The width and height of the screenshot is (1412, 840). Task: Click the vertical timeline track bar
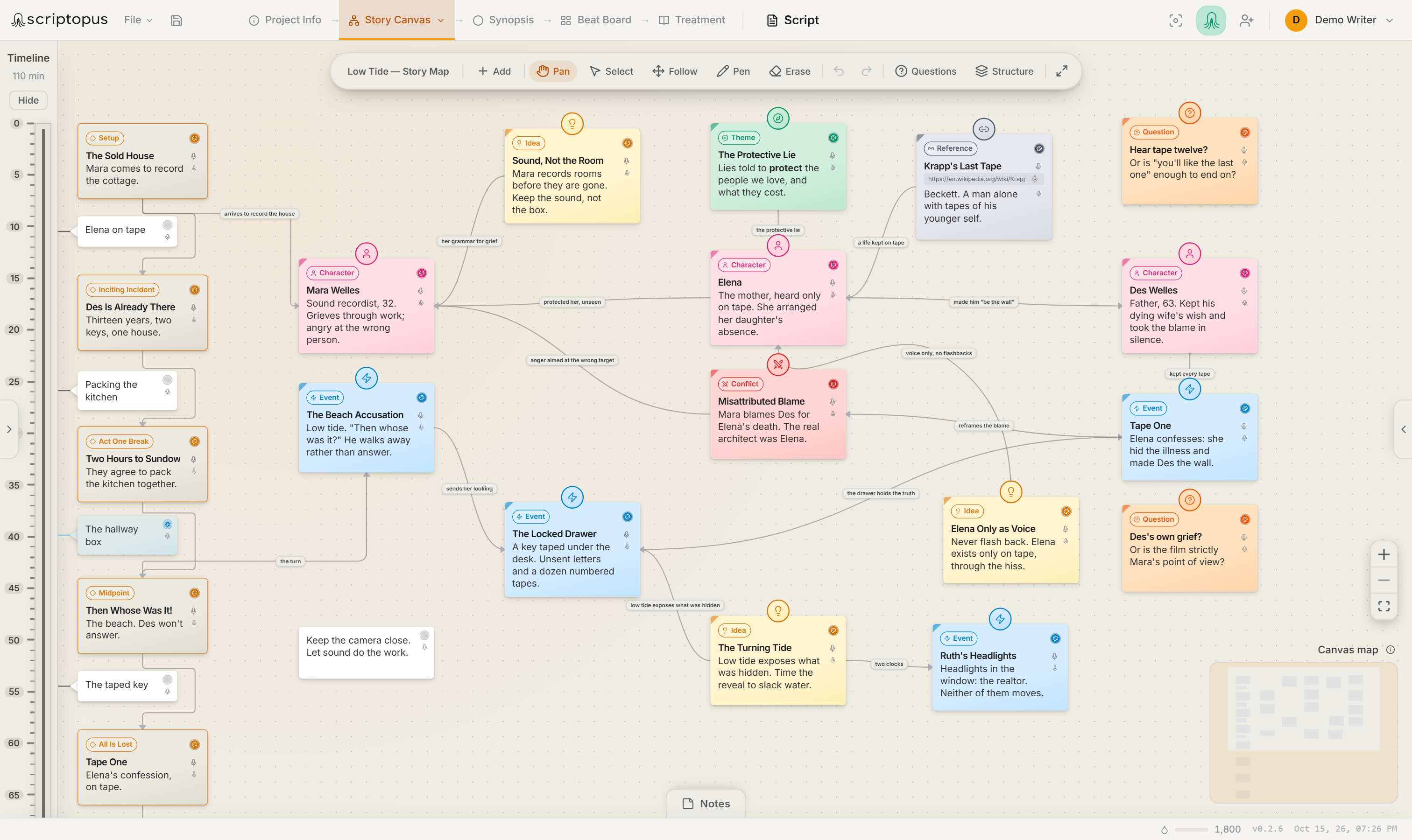coord(43,472)
